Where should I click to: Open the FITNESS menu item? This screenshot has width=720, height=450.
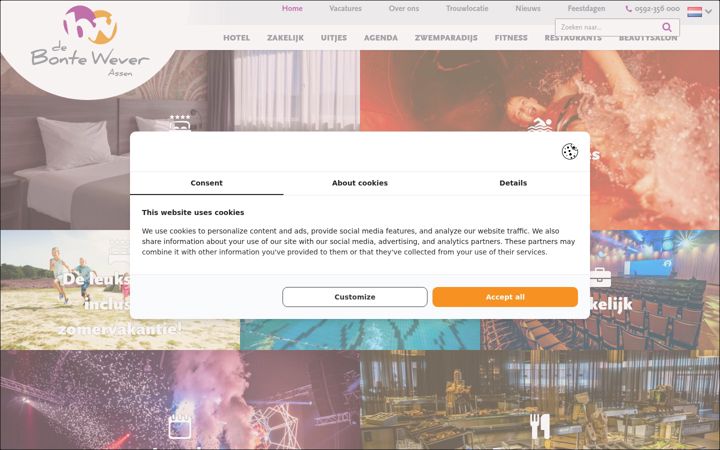tap(511, 38)
